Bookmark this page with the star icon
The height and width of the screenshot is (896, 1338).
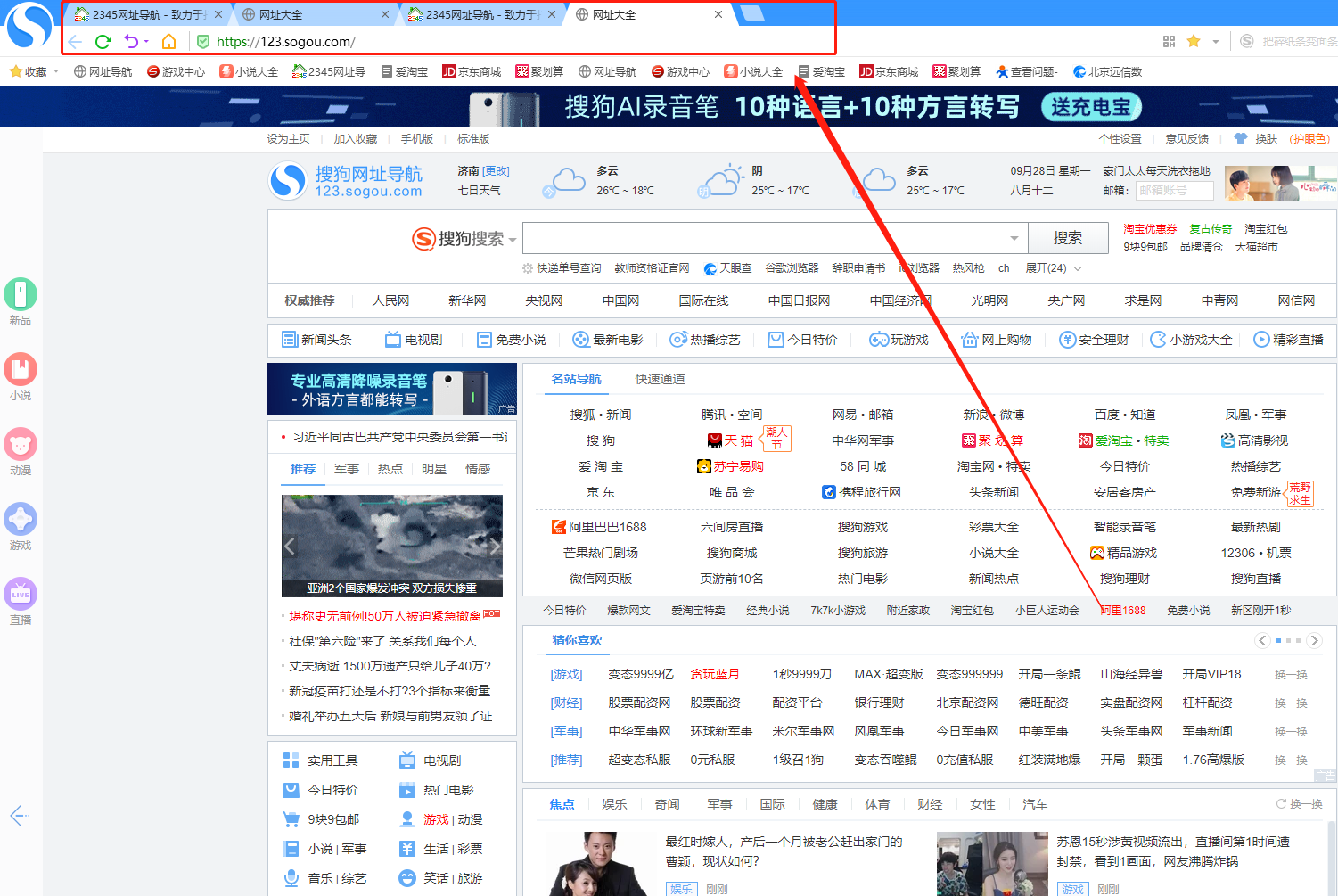click(1194, 41)
